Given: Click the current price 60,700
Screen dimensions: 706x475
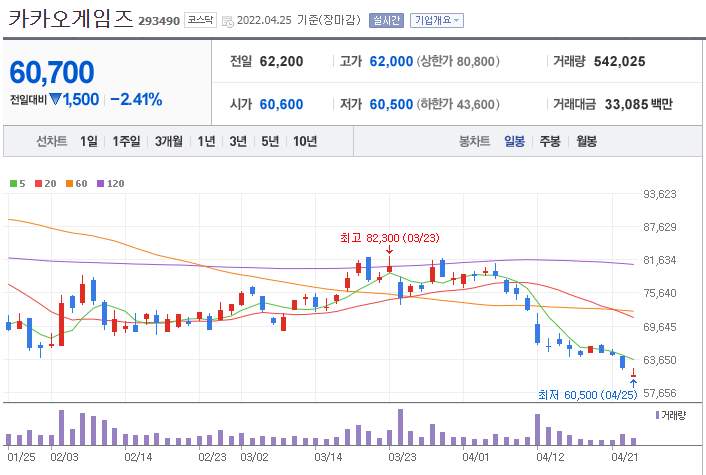Looking at the screenshot, I should point(52,72).
